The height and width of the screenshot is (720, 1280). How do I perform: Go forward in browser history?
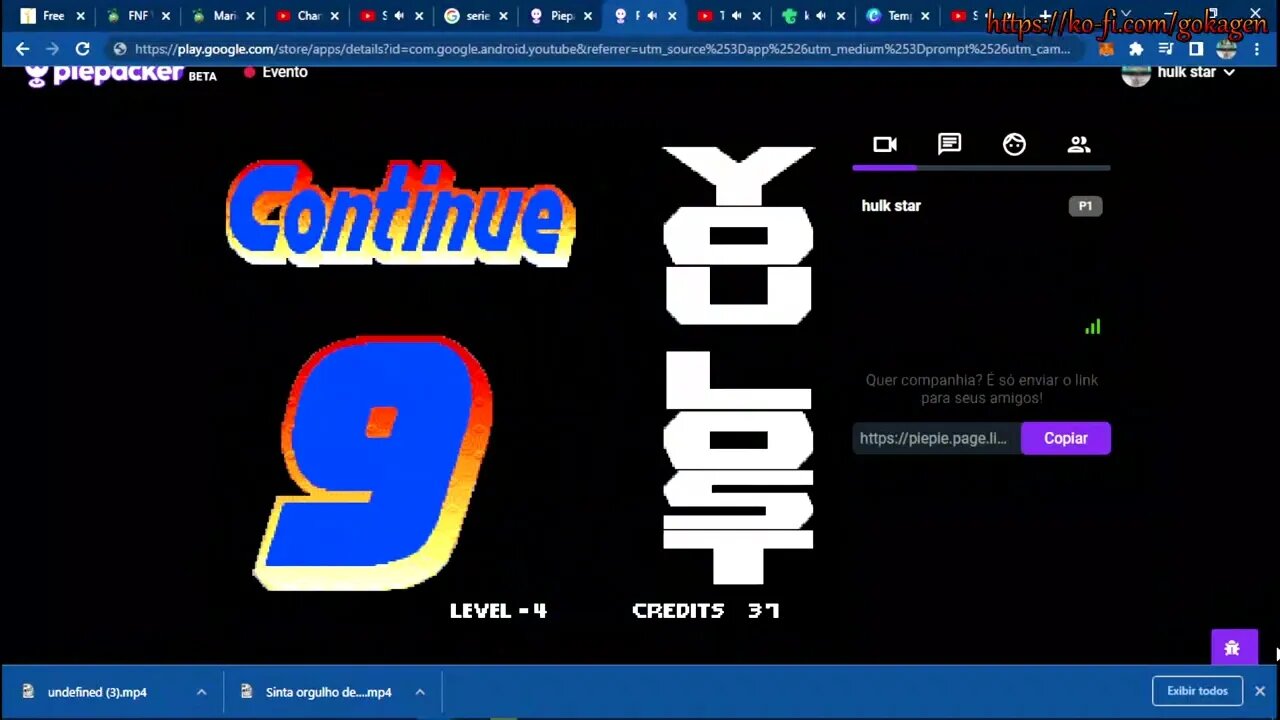point(52,48)
